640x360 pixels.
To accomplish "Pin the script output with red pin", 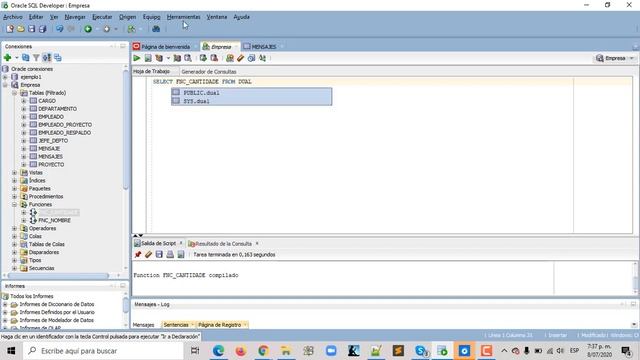I will (x=138, y=254).
